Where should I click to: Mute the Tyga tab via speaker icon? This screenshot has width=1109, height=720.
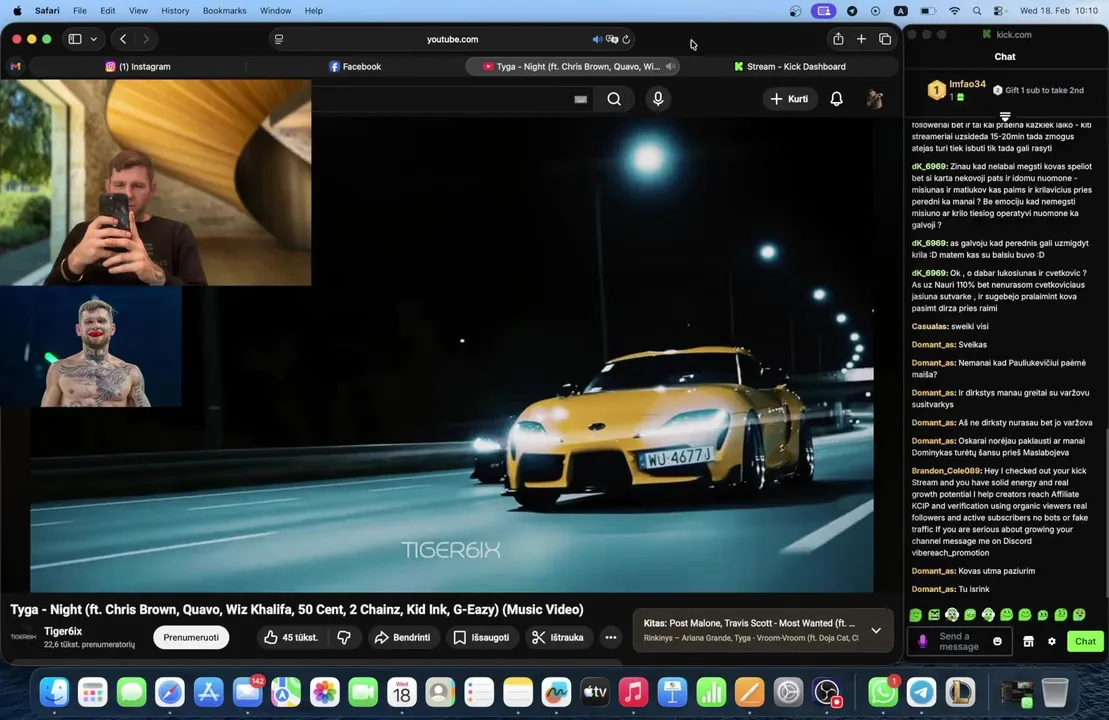point(670,66)
